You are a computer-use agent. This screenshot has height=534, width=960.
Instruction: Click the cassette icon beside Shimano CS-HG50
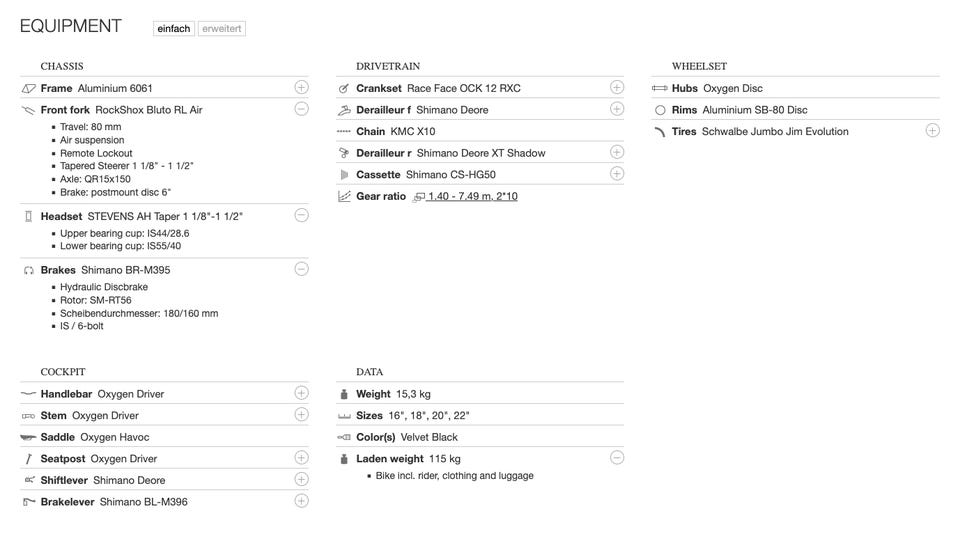point(344,175)
